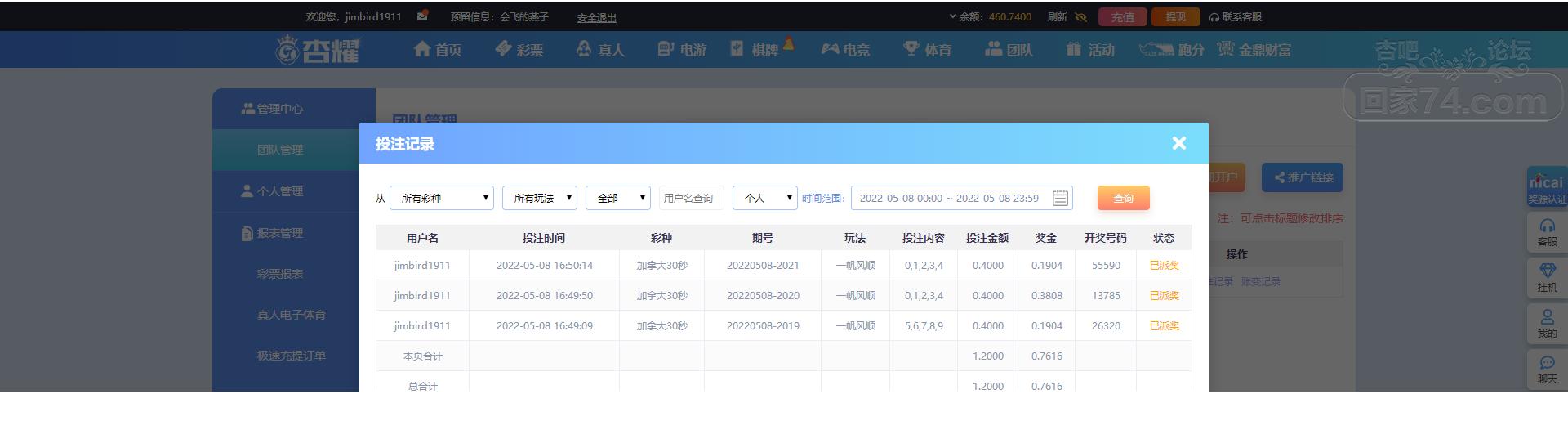Expand the 余额 balance chevron
Screen dimensions: 1568x448
(x=952, y=16)
